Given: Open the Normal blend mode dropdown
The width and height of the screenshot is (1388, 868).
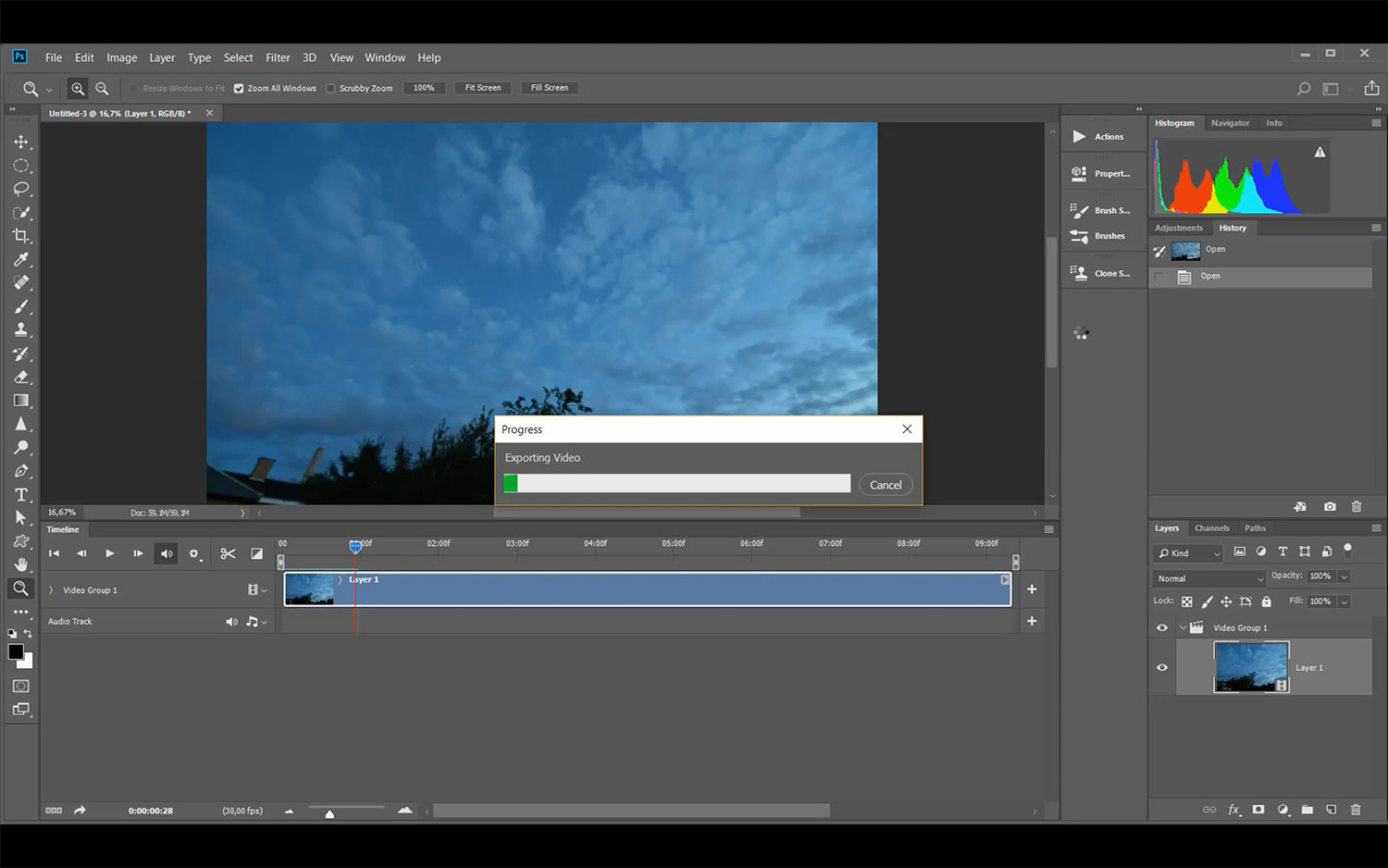Looking at the screenshot, I should click(x=1208, y=578).
